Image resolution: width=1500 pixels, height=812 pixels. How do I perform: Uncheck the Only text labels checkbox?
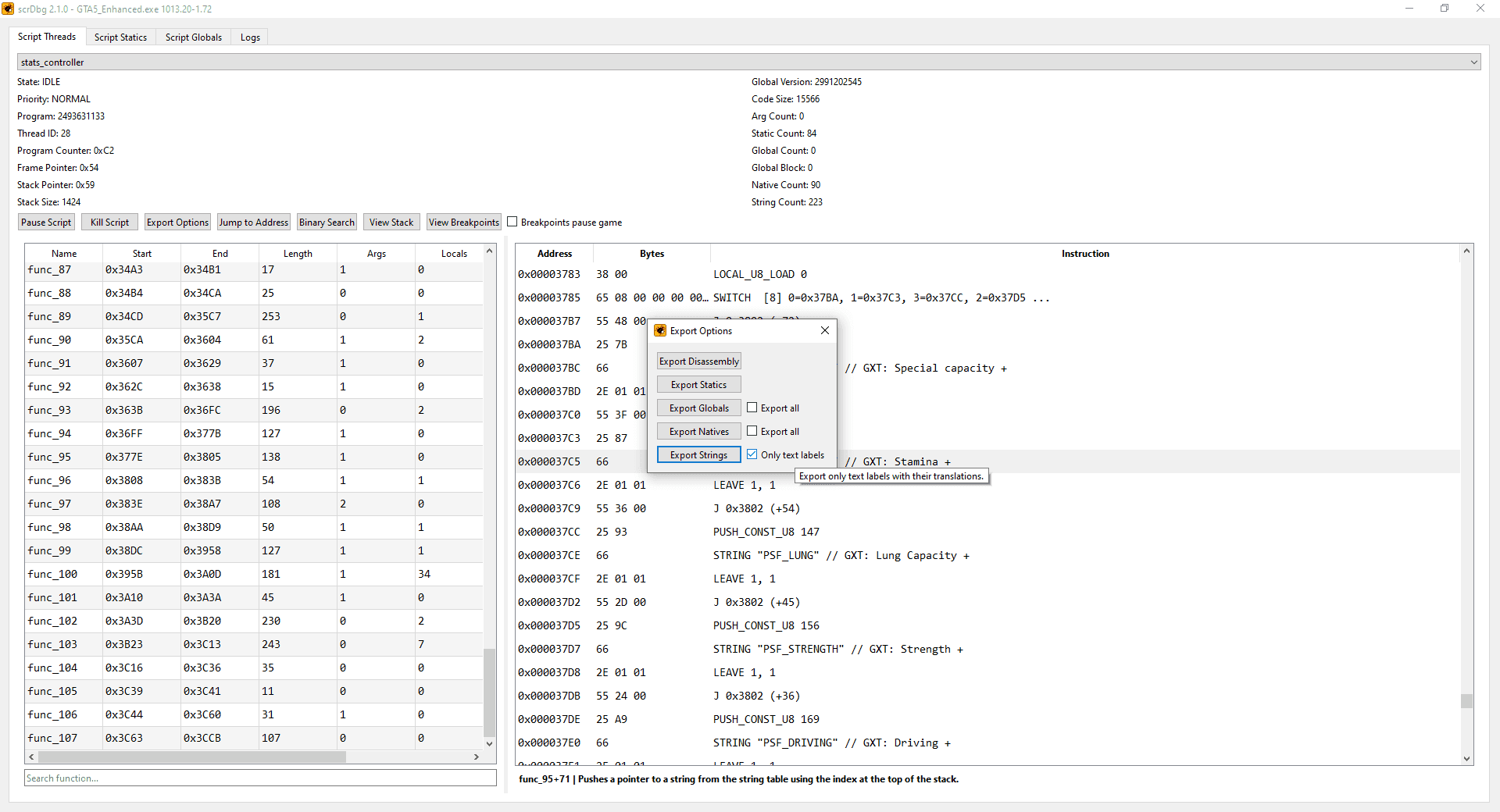click(752, 454)
